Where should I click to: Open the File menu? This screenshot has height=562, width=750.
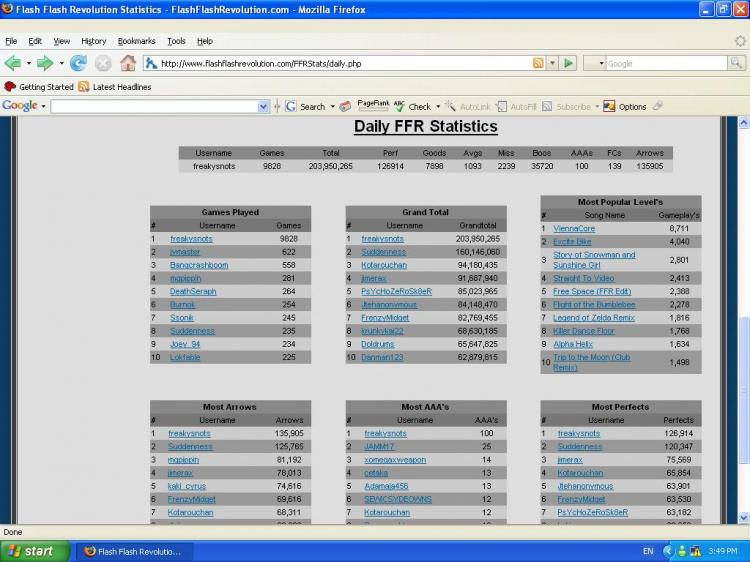coord(11,41)
